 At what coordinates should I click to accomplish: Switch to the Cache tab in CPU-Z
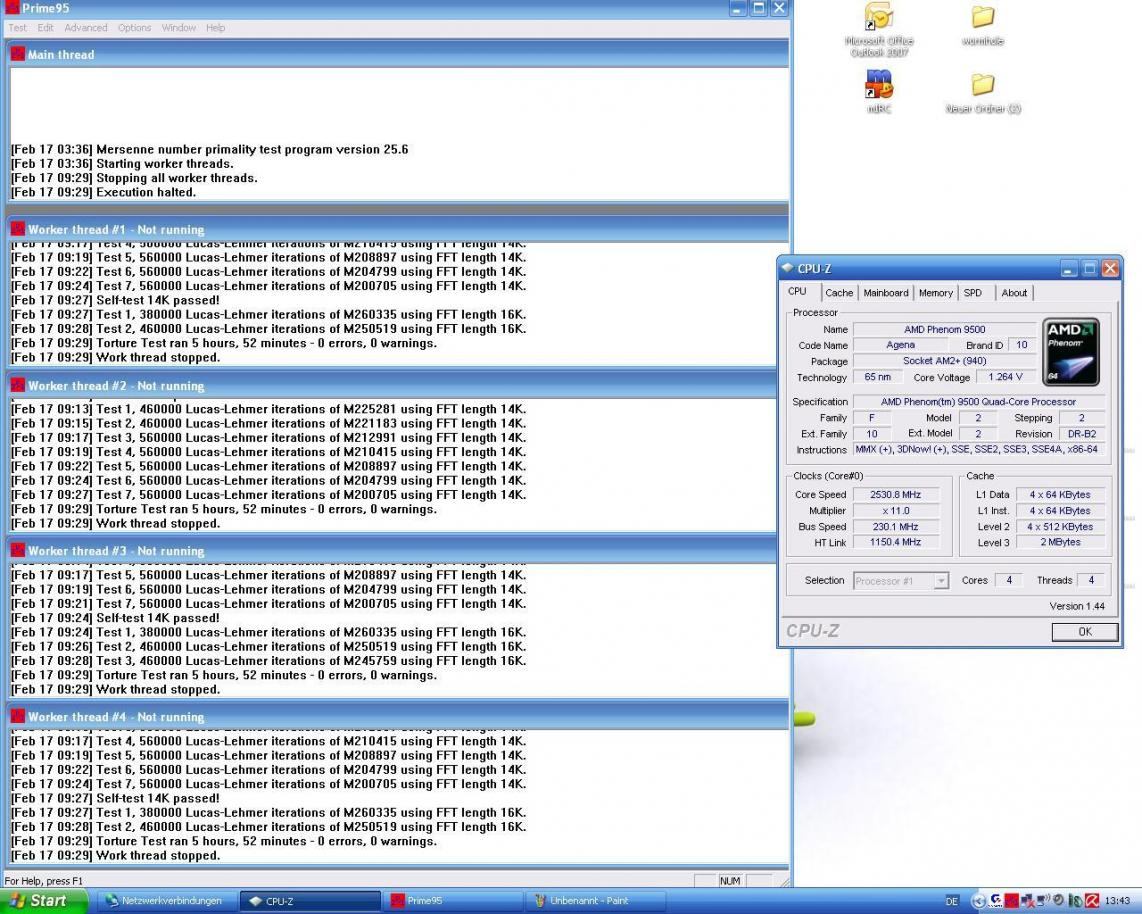click(839, 293)
